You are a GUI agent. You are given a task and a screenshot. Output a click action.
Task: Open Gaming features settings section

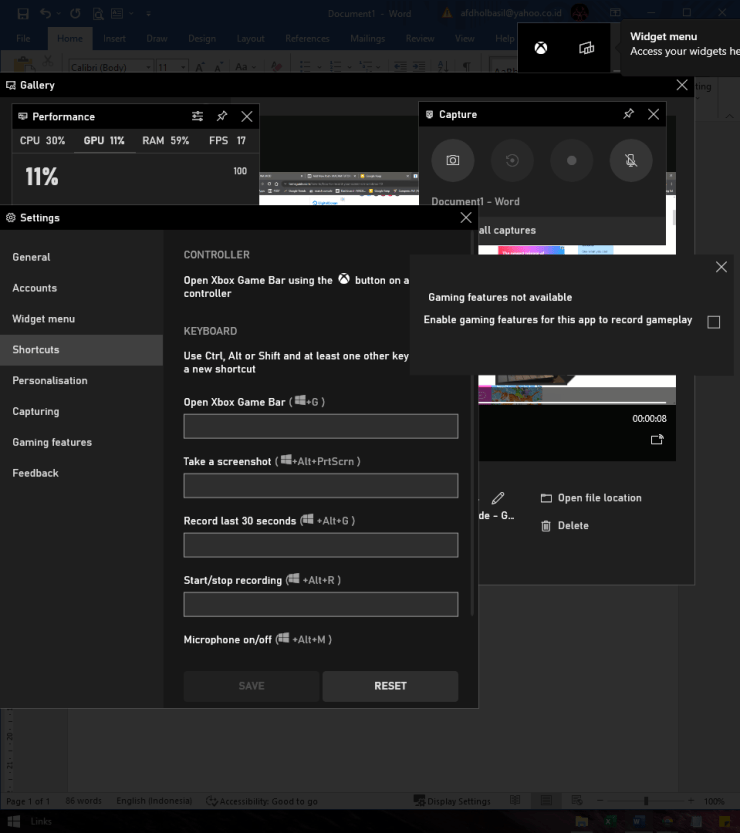tap(81, 442)
